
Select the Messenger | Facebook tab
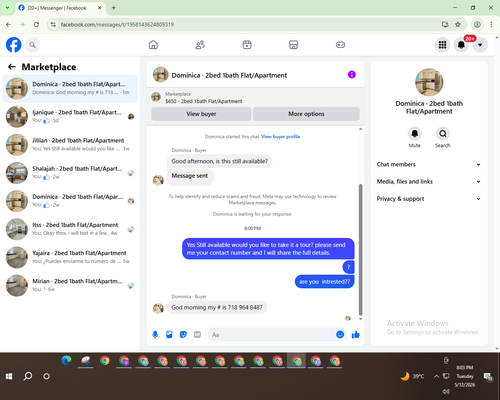click(x=60, y=8)
